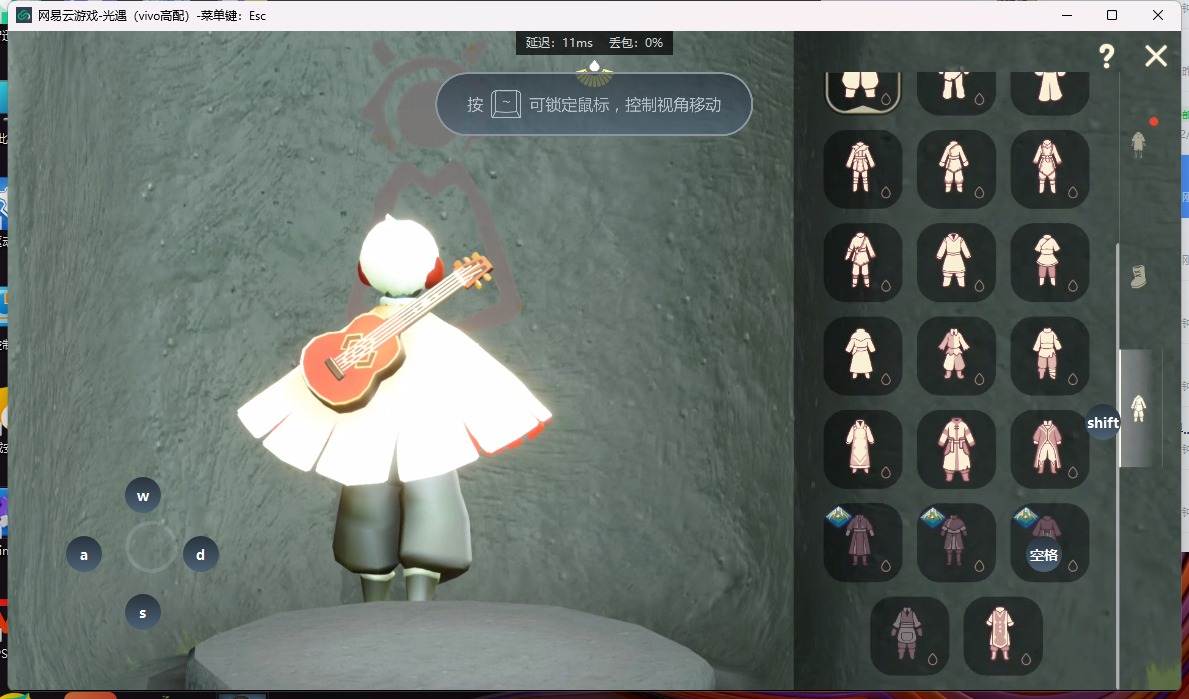Select season-badged outfit under 空格 overlay
Viewport: 1189px width, 699px height.
(x=1049, y=542)
